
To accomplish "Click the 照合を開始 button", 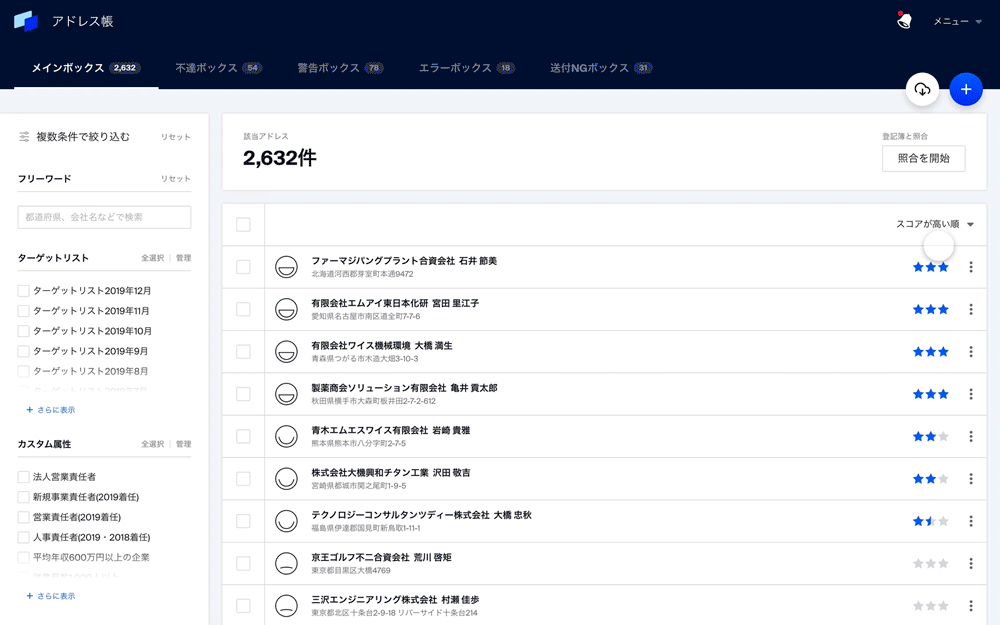I will pyautogui.click(x=923, y=158).
